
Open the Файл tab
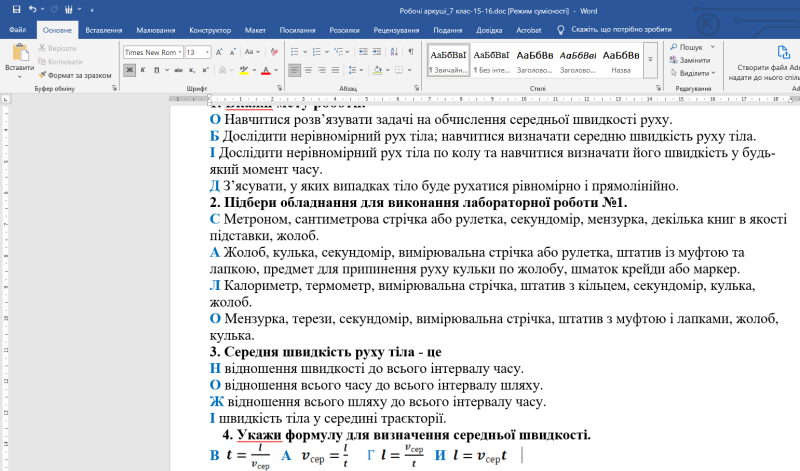17,30
